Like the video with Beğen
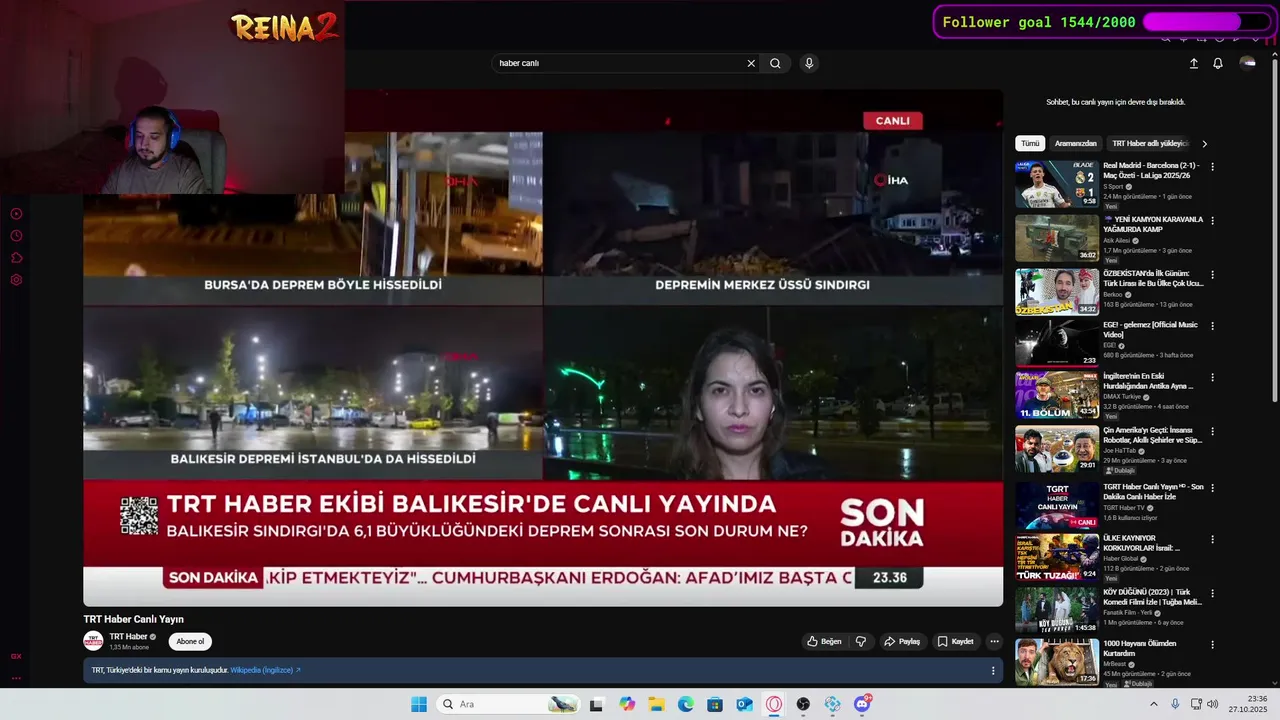The image size is (1280, 720). (824, 642)
